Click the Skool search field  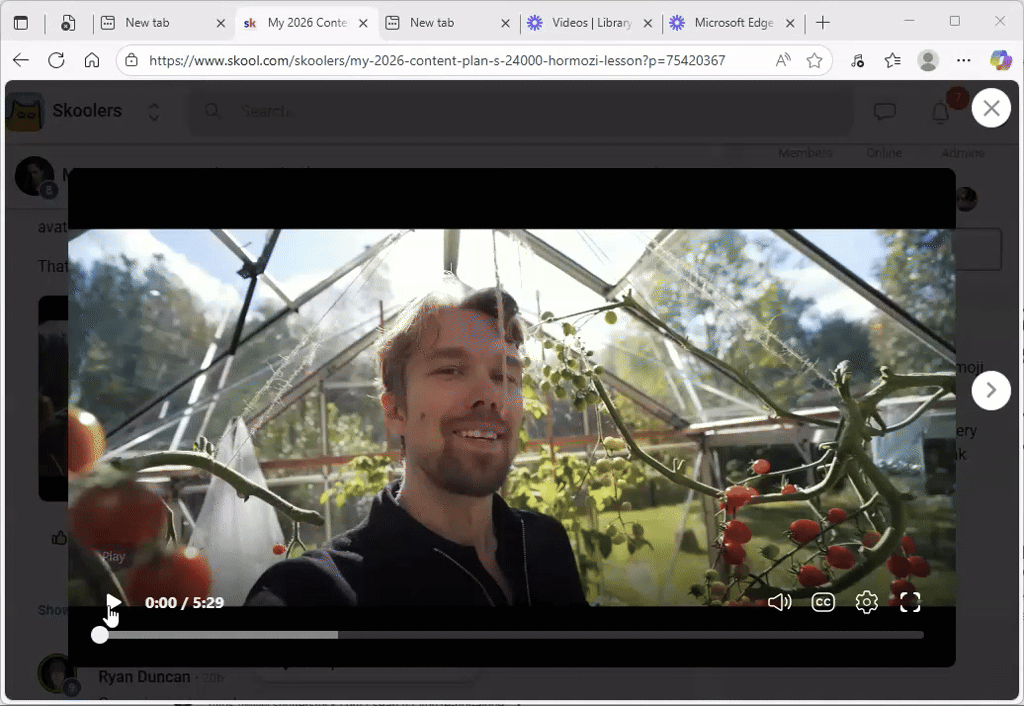point(521,112)
